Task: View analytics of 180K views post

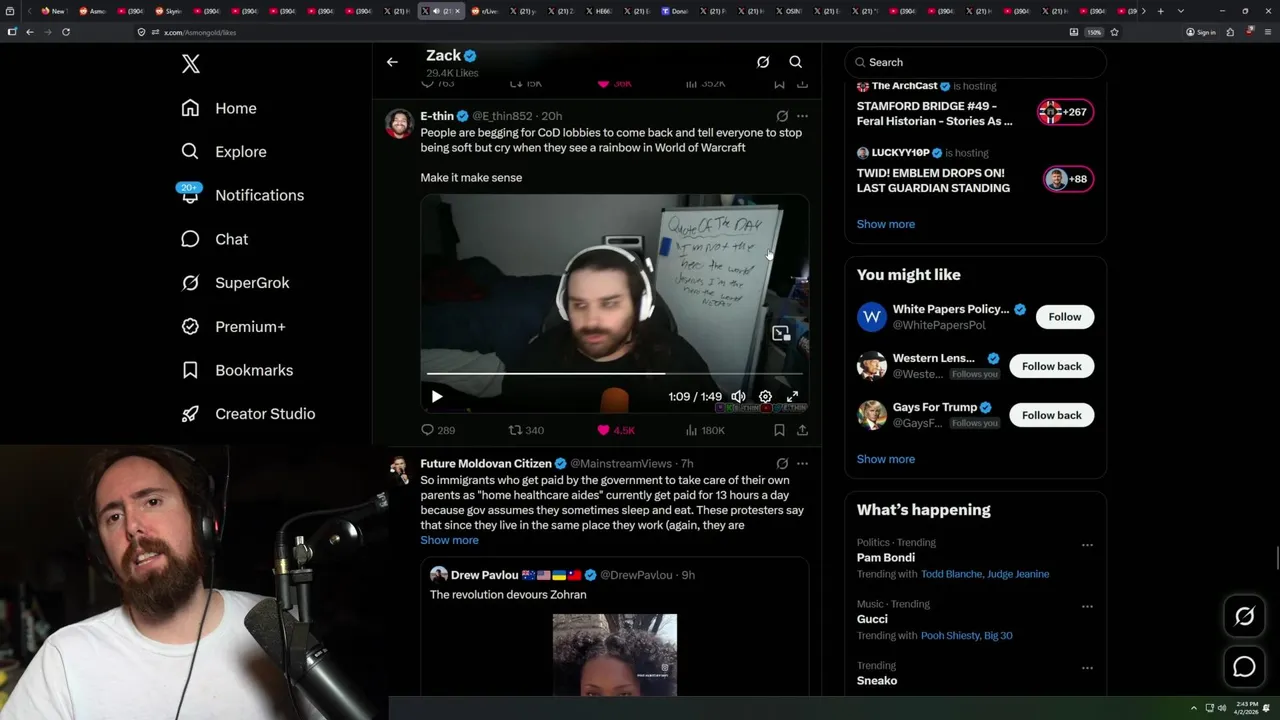Action: pos(705,430)
